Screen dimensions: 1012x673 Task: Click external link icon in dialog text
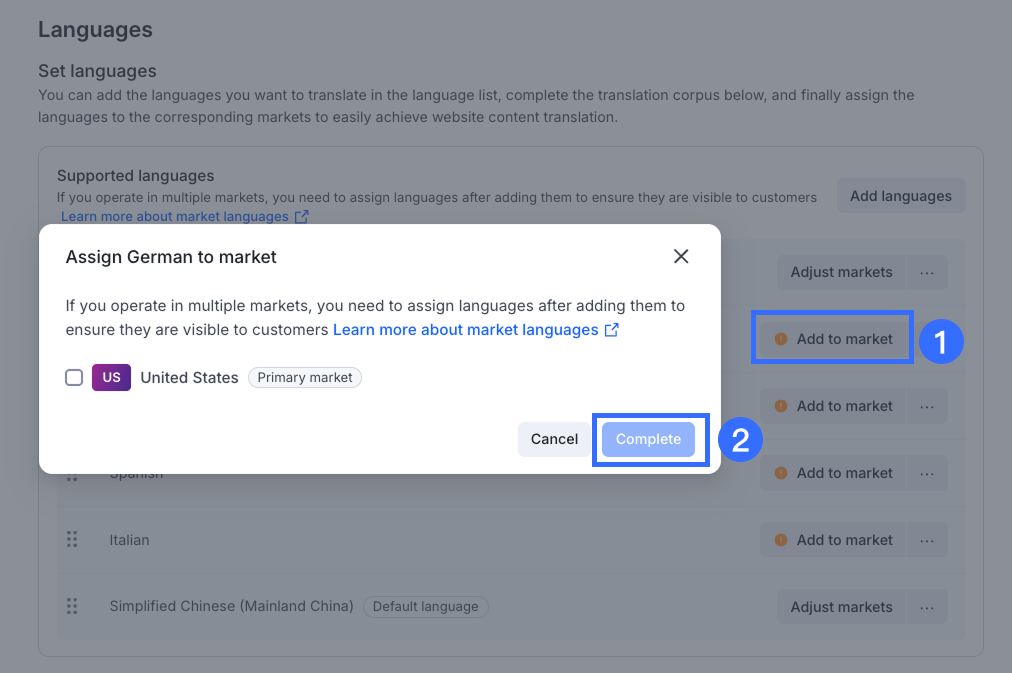[612, 330]
